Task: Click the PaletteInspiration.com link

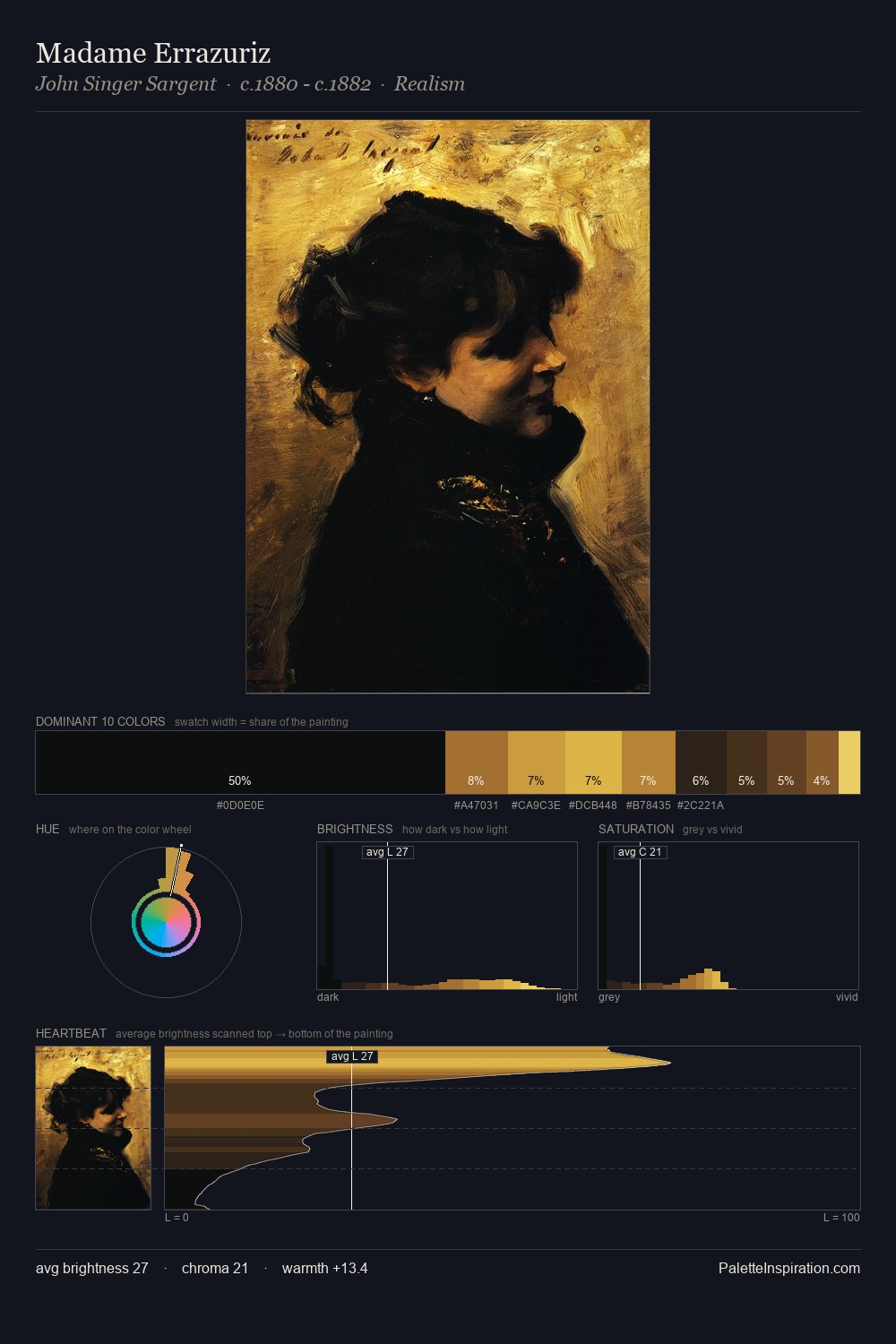Action: 789,1268
